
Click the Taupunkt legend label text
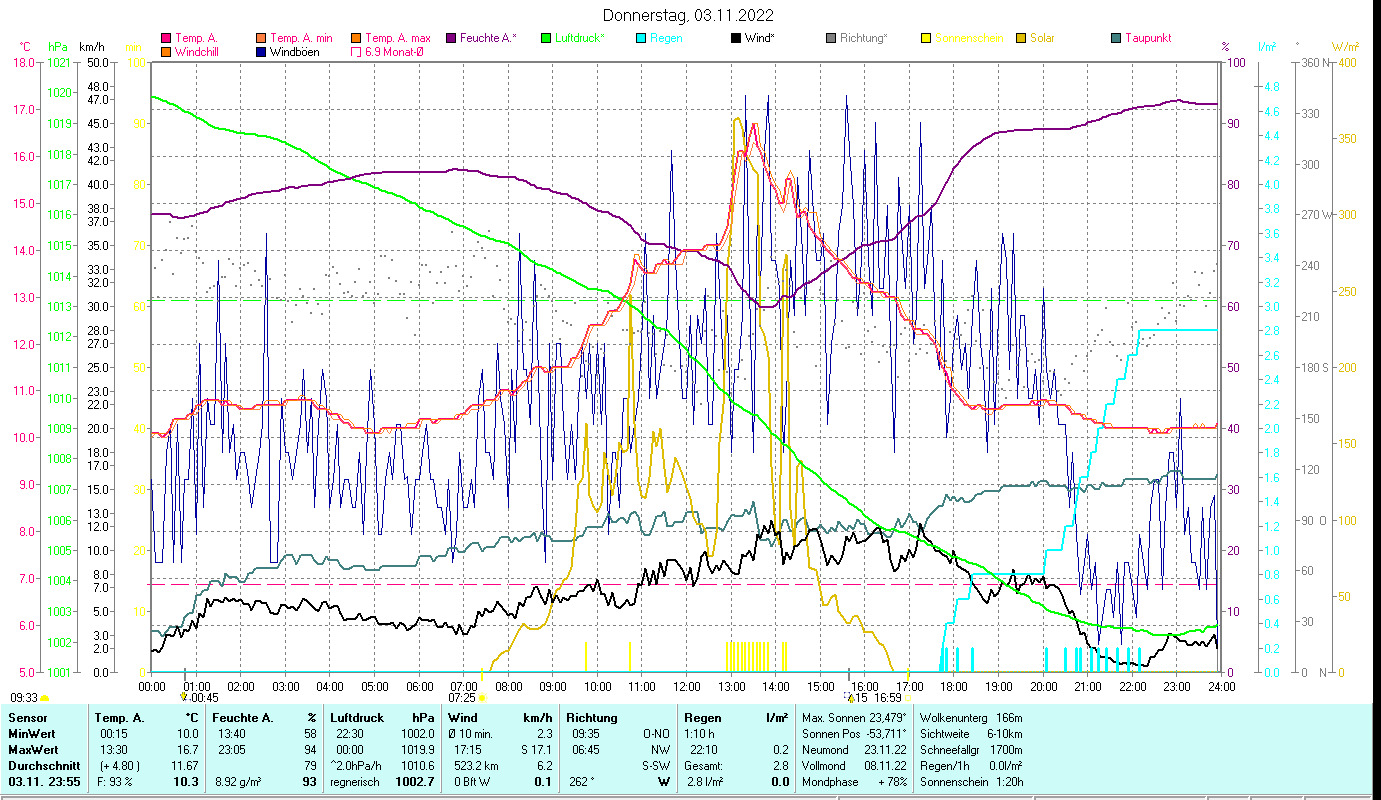tap(1148, 39)
